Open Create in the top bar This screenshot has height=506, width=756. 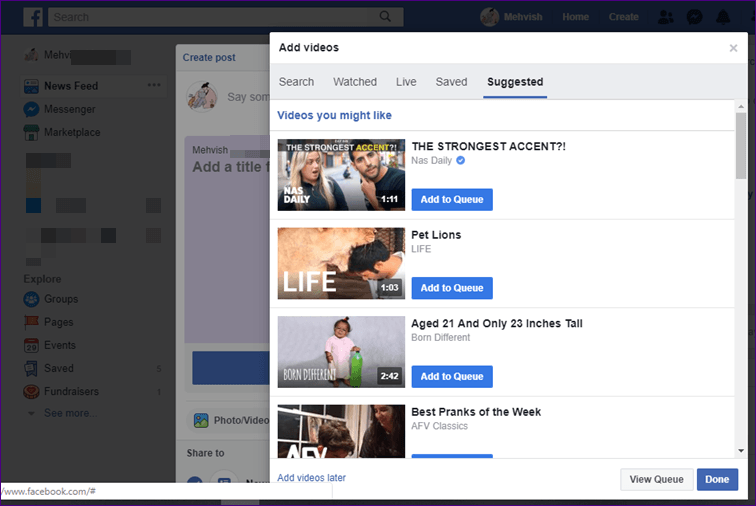click(x=623, y=17)
